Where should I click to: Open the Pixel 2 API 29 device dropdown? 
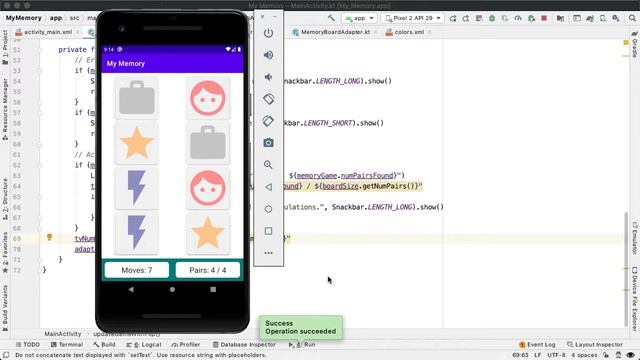pos(413,18)
